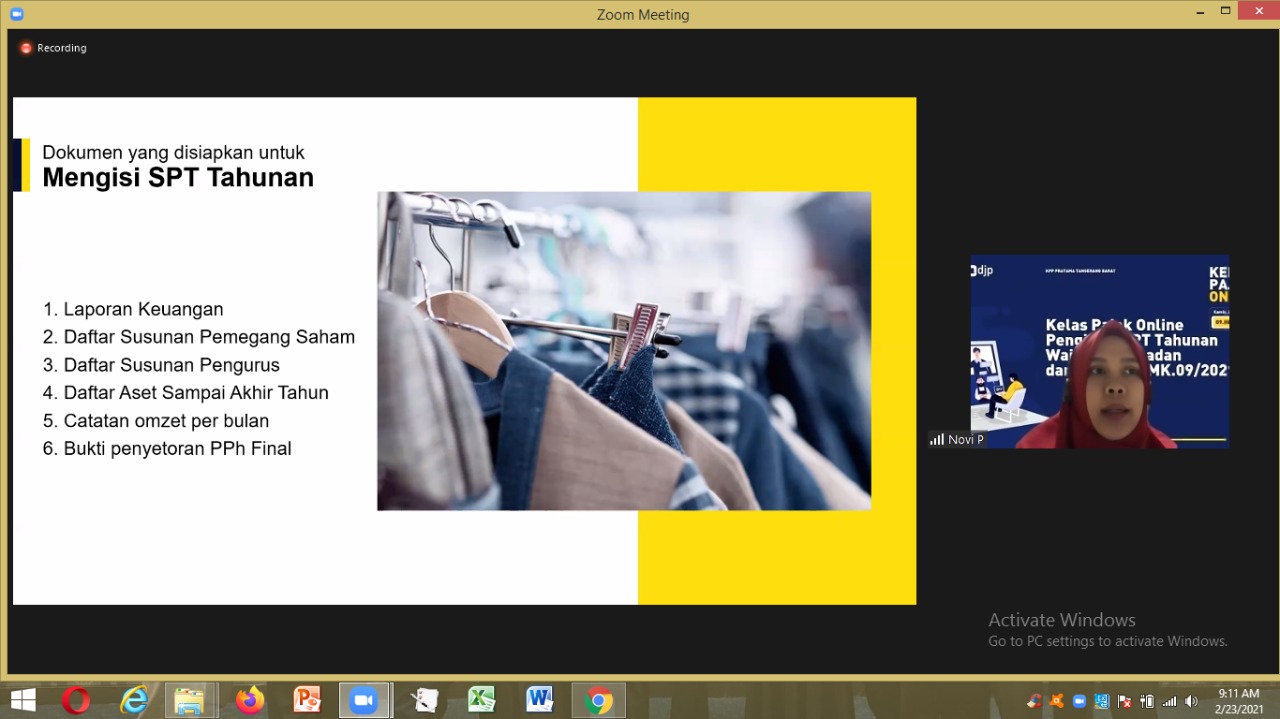Open File Explorer from taskbar
Image resolution: width=1280 pixels, height=719 pixels.
189,701
